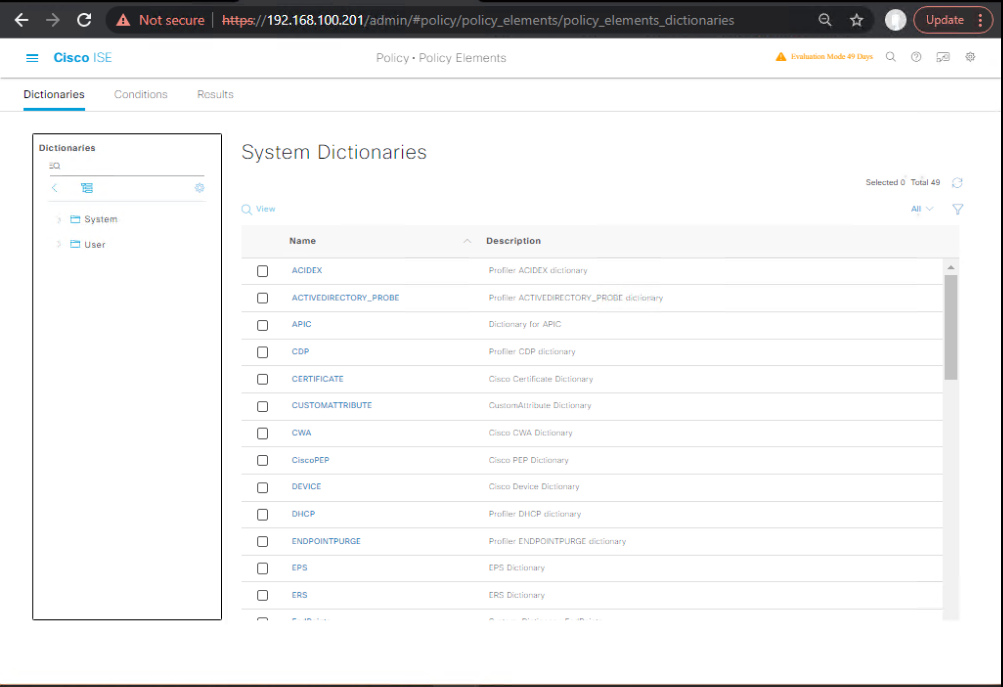Switch to the Dictionaries tab
Viewport: 1003px width, 687px height.
click(54, 95)
